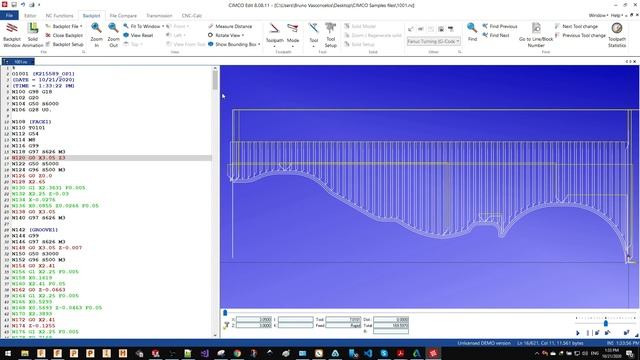The image size is (640, 360).
Task: Click the fifth icon in Other group
Action: pyautogui.click(x=451, y=29)
